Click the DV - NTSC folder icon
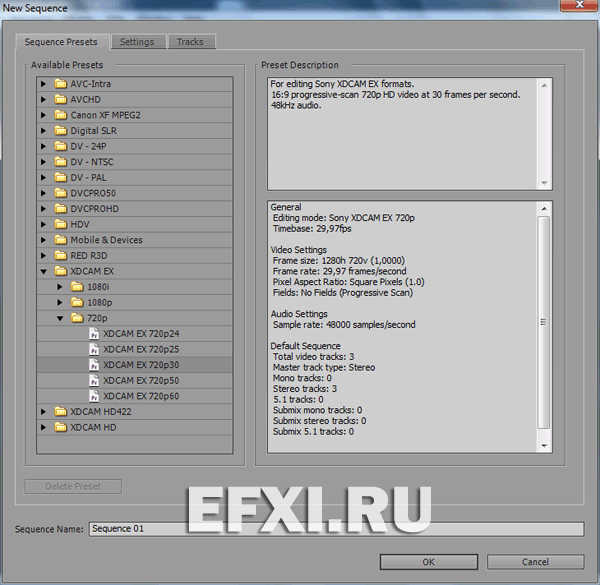Image resolution: width=600 pixels, height=585 pixels. [60, 161]
